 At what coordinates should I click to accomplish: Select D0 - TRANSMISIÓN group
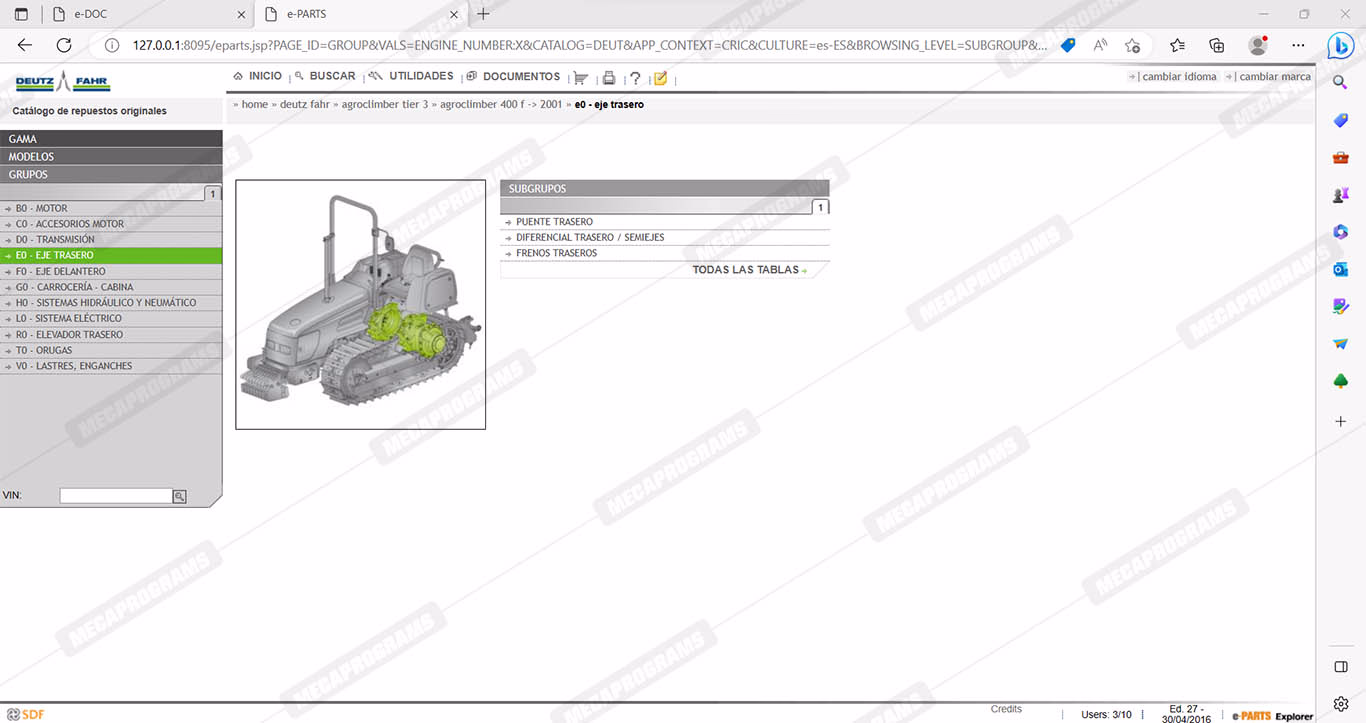pyautogui.click(x=111, y=240)
